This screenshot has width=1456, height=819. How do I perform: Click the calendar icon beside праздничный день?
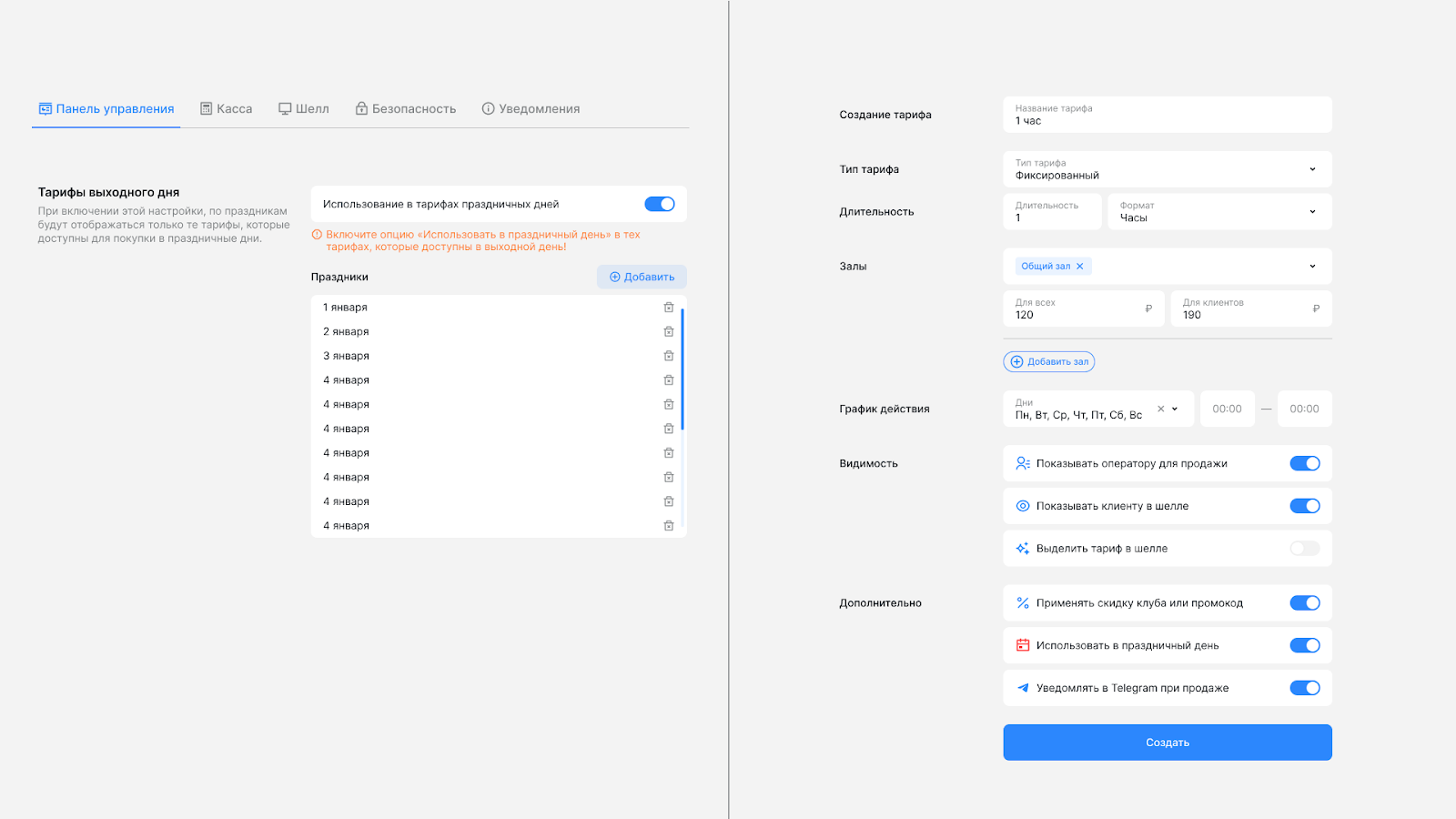(1023, 645)
